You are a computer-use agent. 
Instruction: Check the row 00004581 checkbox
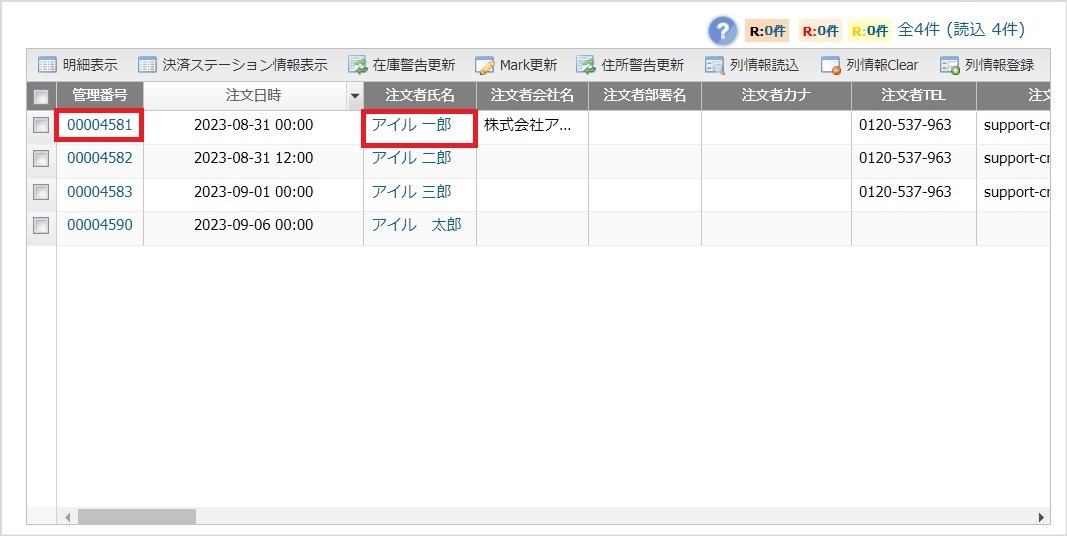click(x=42, y=125)
